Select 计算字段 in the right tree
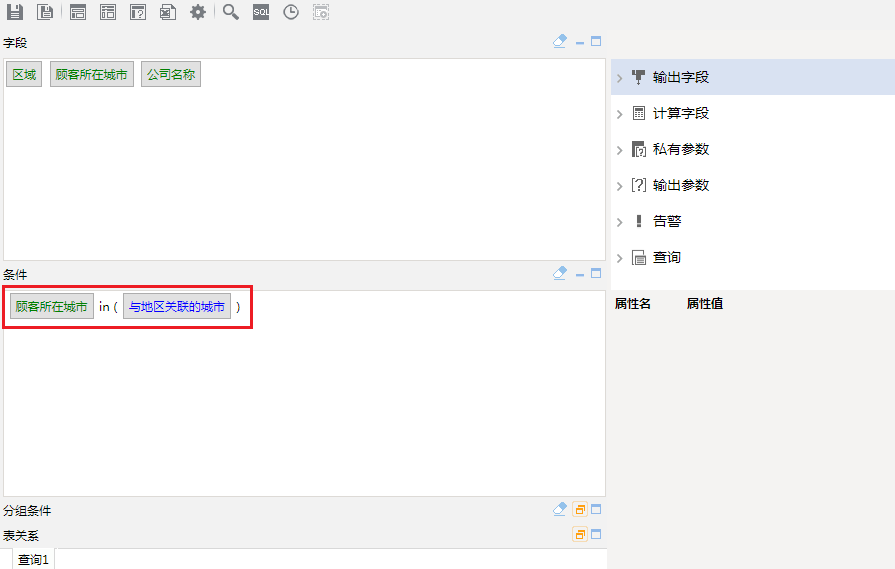The image size is (895, 569). pyautogui.click(x=680, y=113)
